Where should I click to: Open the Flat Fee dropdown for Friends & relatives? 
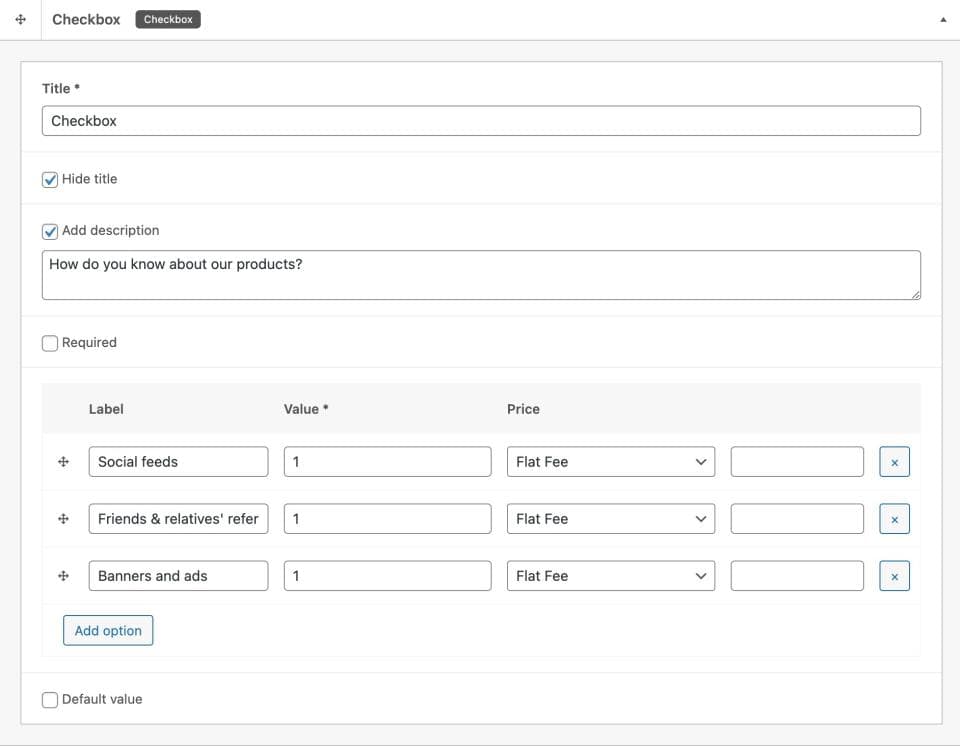point(610,519)
